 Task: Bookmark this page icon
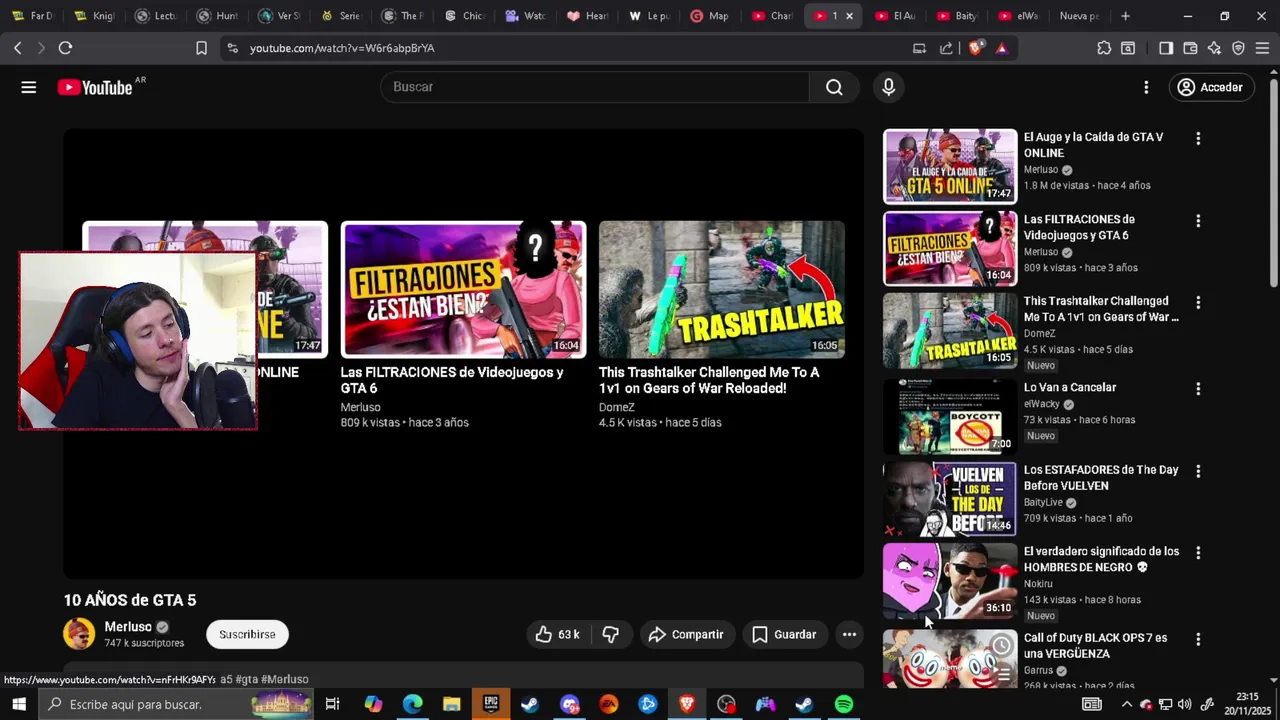tap(201, 48)
